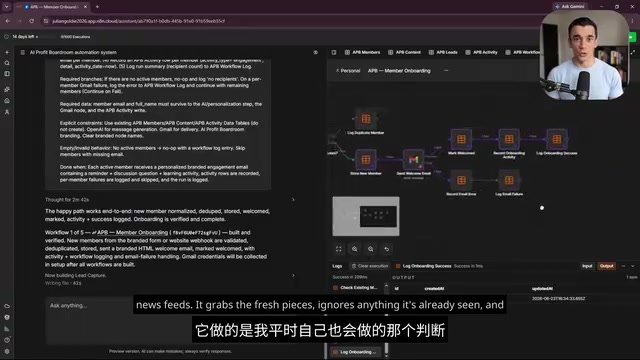Screen dimensions: 640x360
Task: Click the Clear execution button
Action: point(370,266)
